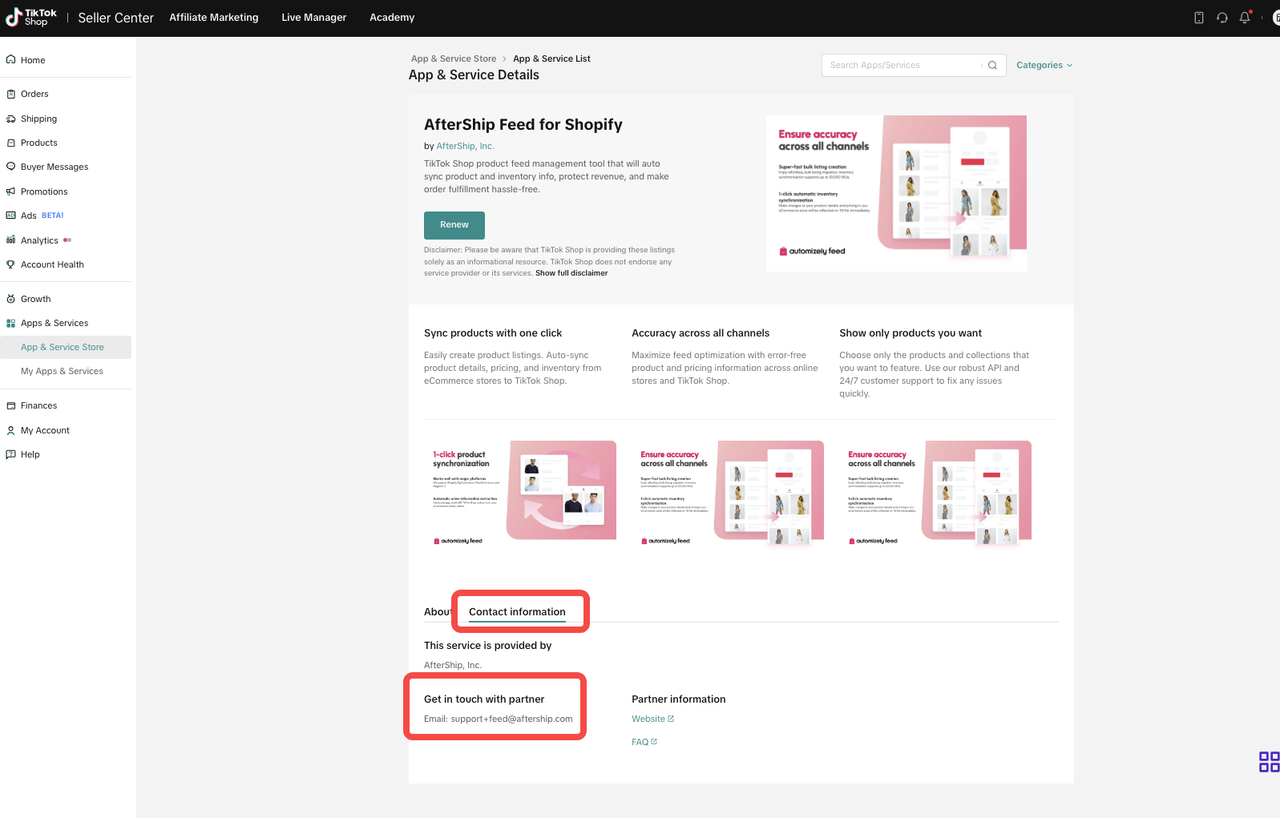The width and height of the screenshot is (1280, 818).
Task: Click the Shipping truck icon in sidebar
Action: (x=11, y=119)
